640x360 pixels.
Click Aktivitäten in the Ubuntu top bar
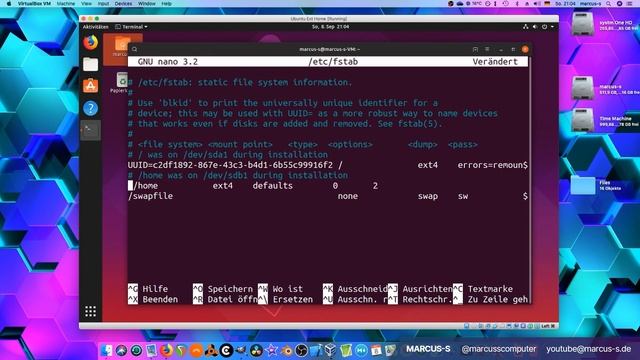point(96,27)
